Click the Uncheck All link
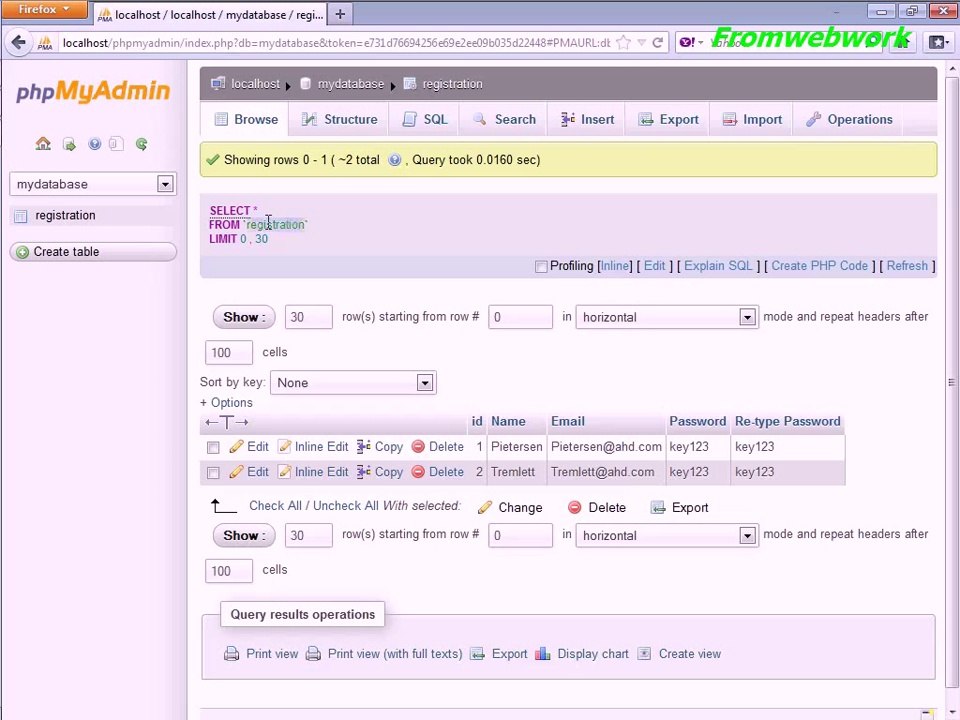This screenshot has width=960, height=720. click(346, 506)
